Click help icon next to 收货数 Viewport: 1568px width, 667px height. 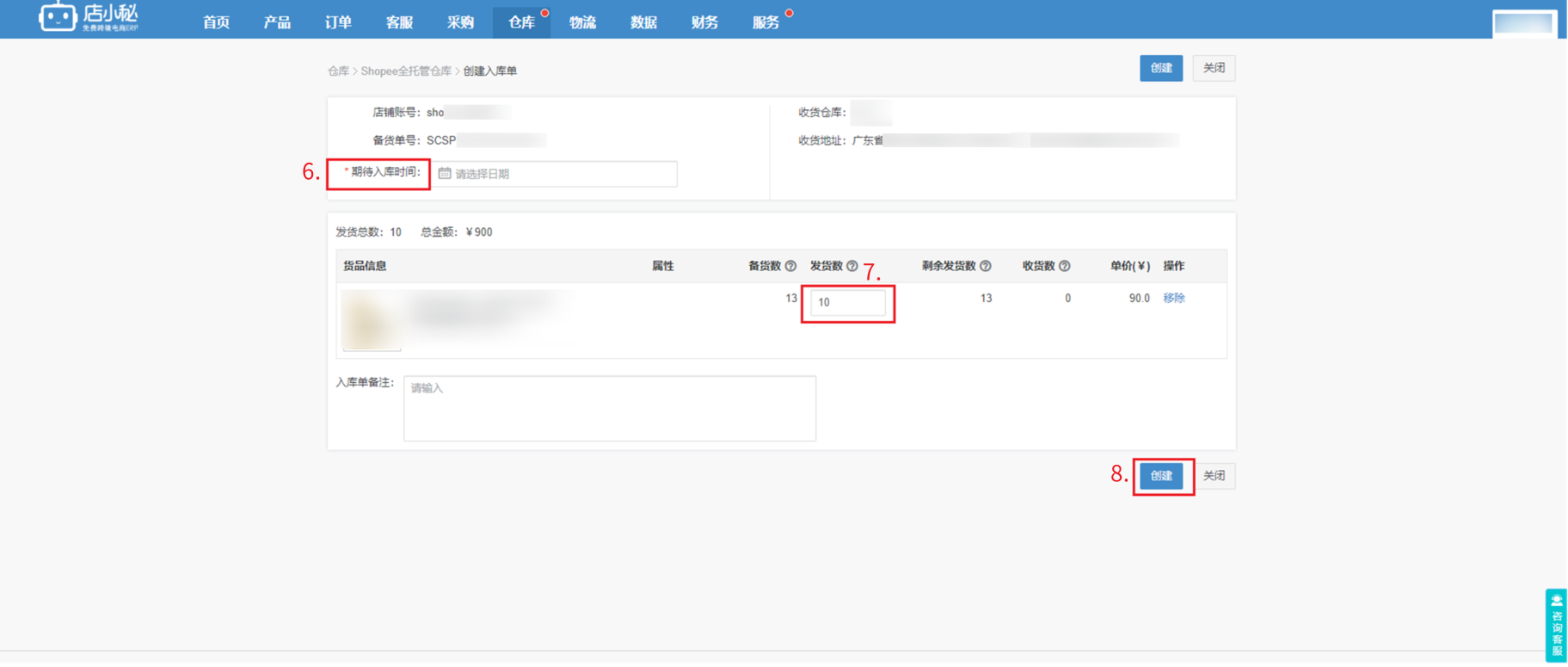(1064, 266)
